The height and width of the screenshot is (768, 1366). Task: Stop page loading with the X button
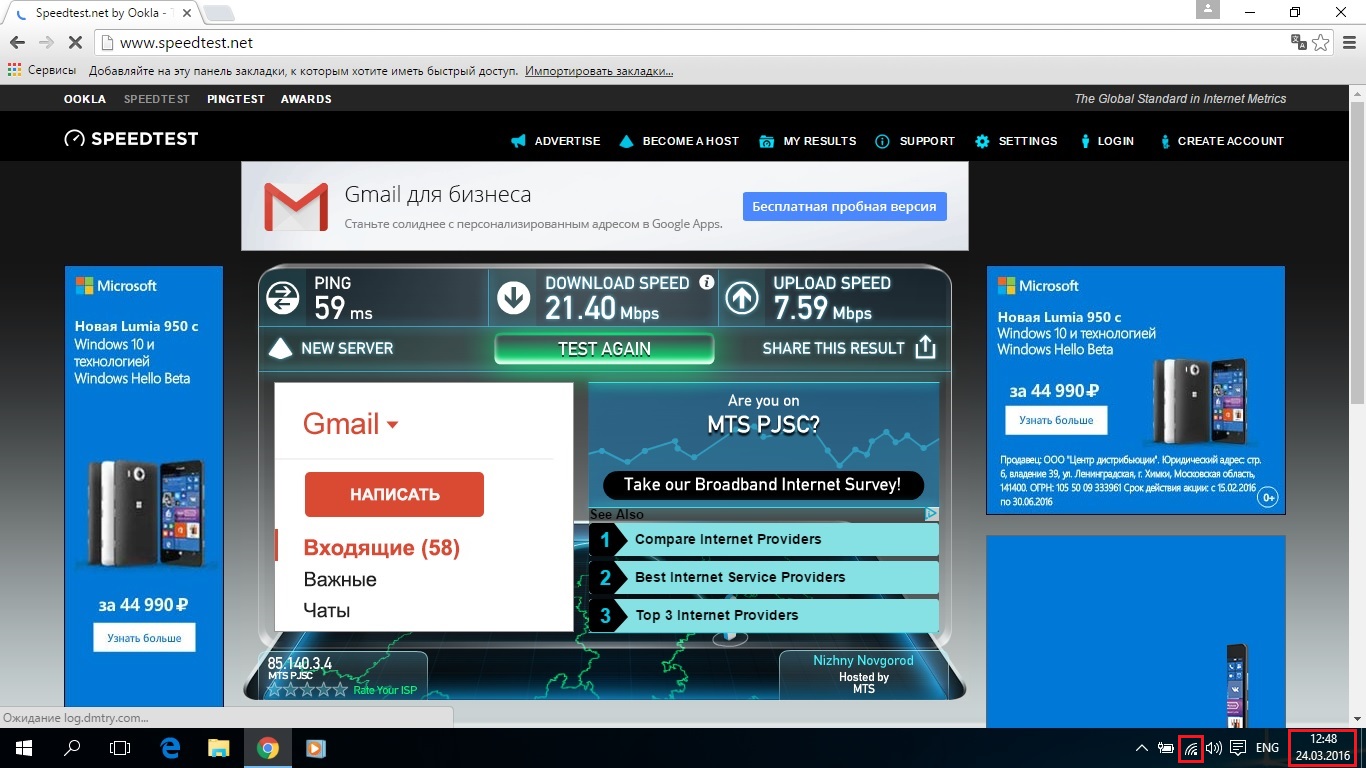tap(76, 43)
